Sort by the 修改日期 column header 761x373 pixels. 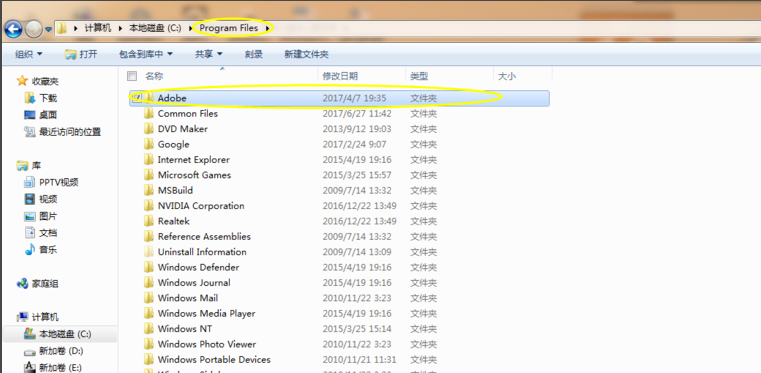(x=340, y=76)
